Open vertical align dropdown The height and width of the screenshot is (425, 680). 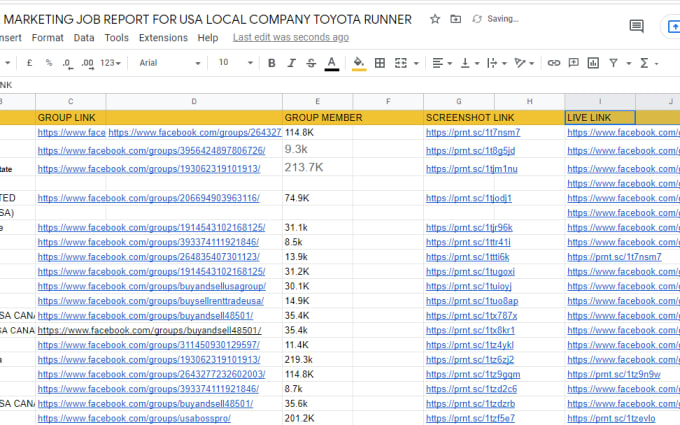tap(470, 63)
